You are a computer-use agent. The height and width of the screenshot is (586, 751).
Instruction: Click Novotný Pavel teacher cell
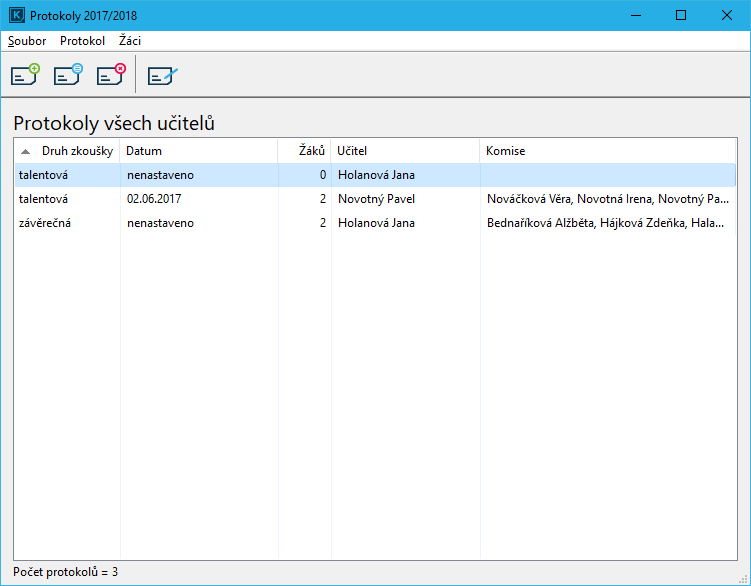[376, 199]
